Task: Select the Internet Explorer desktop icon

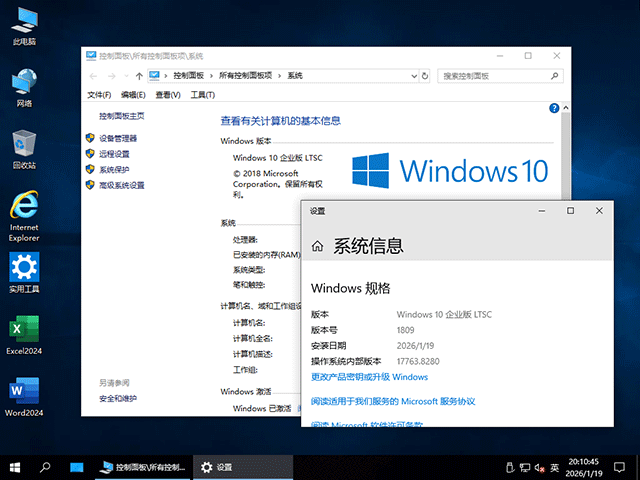Action: (x=24, y=216)
